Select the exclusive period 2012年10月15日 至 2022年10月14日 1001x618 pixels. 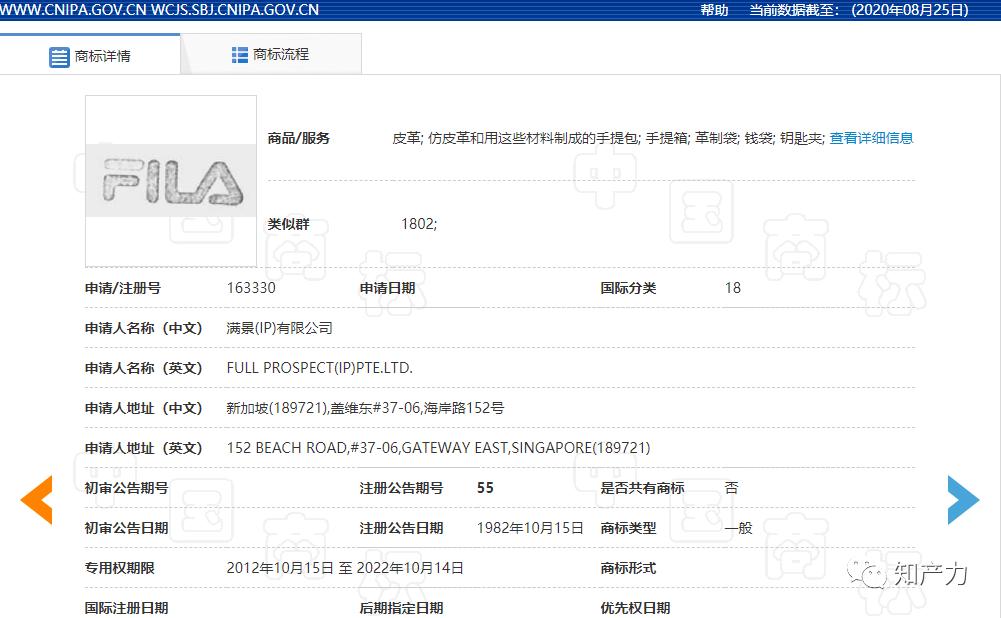coord(345,568)
